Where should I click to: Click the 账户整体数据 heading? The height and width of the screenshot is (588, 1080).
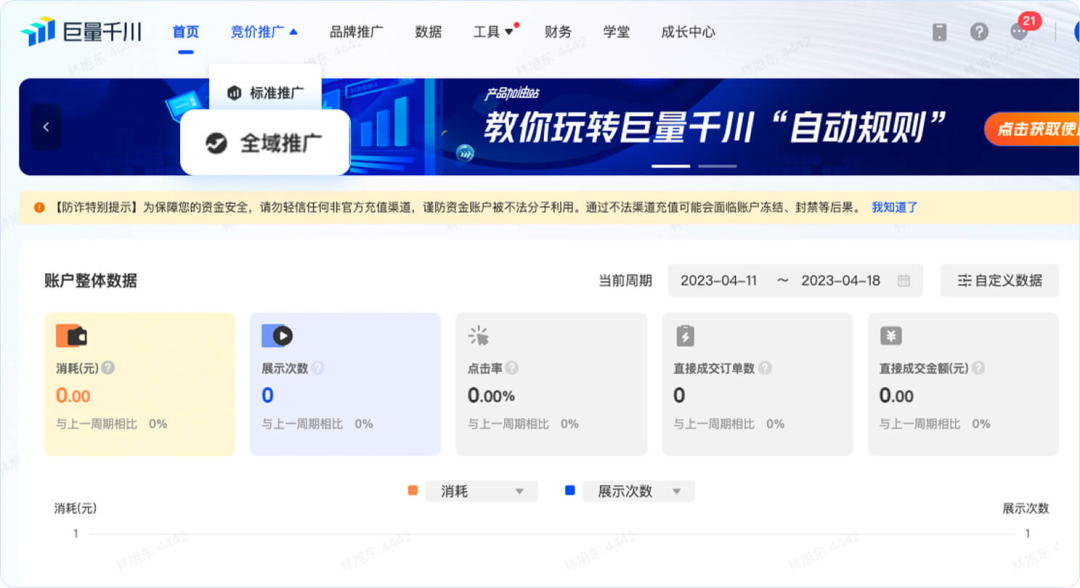point(90,280)
